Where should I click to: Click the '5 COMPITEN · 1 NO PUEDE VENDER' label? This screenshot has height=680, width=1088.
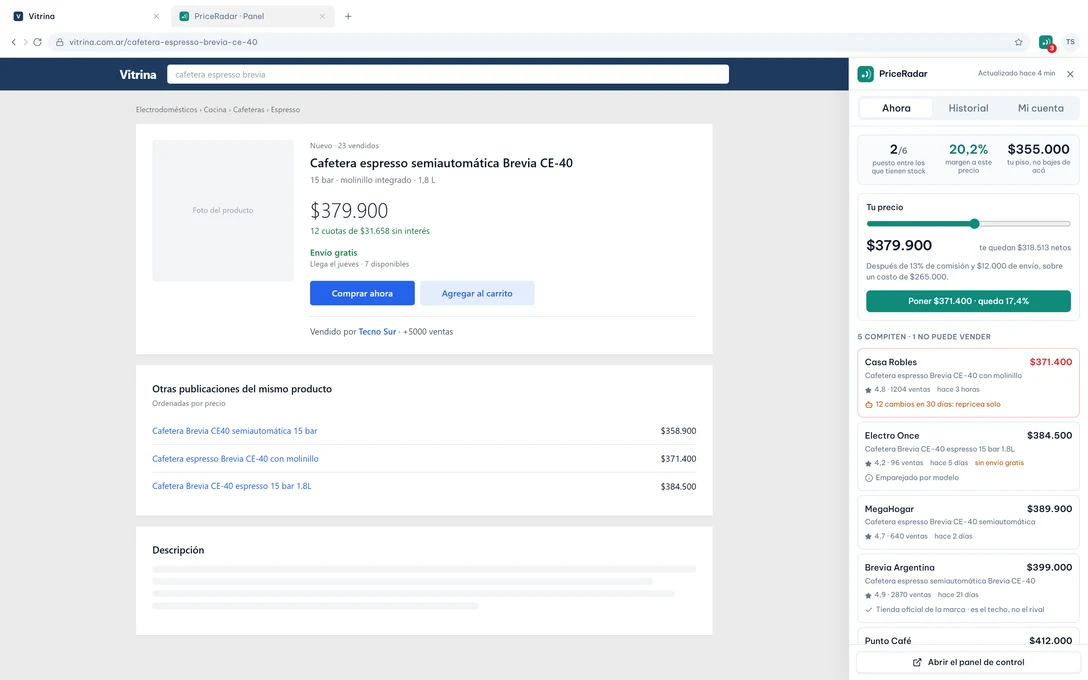point(924,337)
